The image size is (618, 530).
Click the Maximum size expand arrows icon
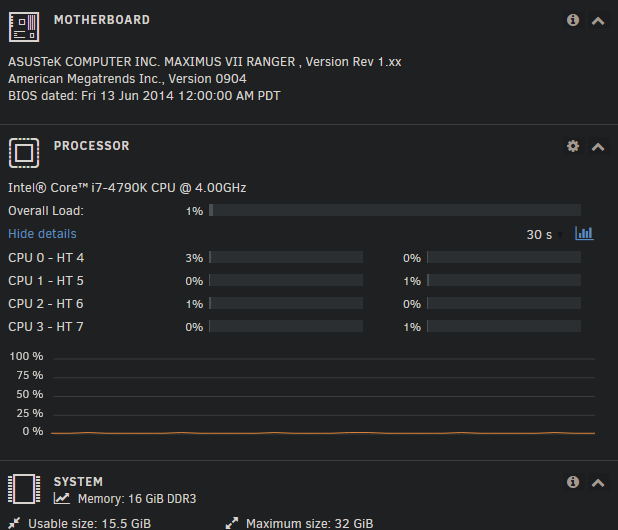(x=232, y=523)
